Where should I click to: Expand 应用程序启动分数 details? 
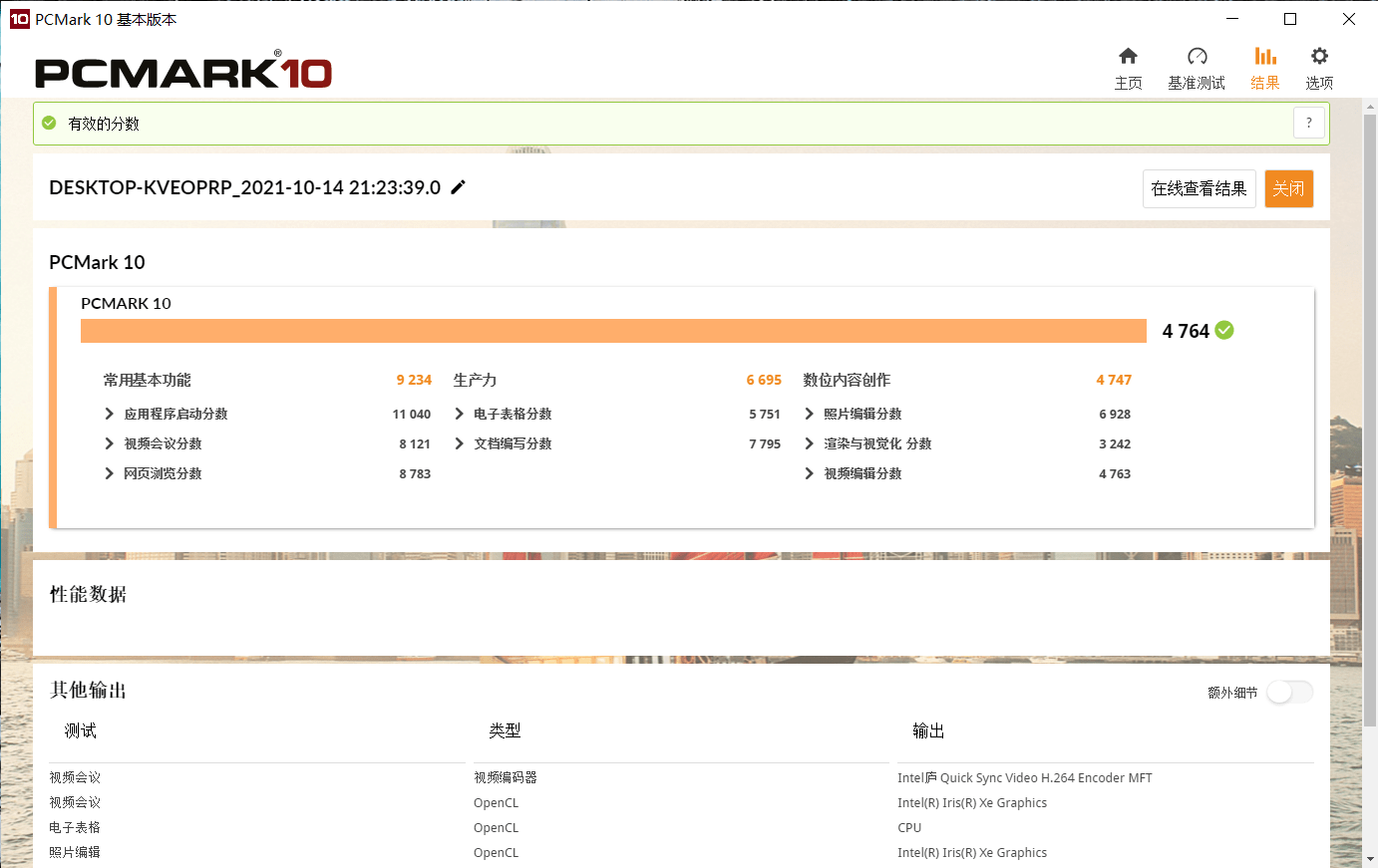[110, 414]
